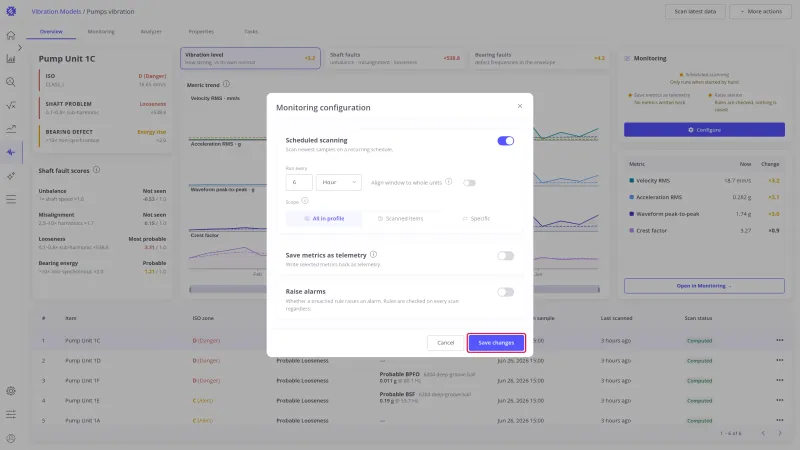Viewport: 800px width, 450px height.
Task: Click Open in Monitoring button
Action: (x=704, y=286)
